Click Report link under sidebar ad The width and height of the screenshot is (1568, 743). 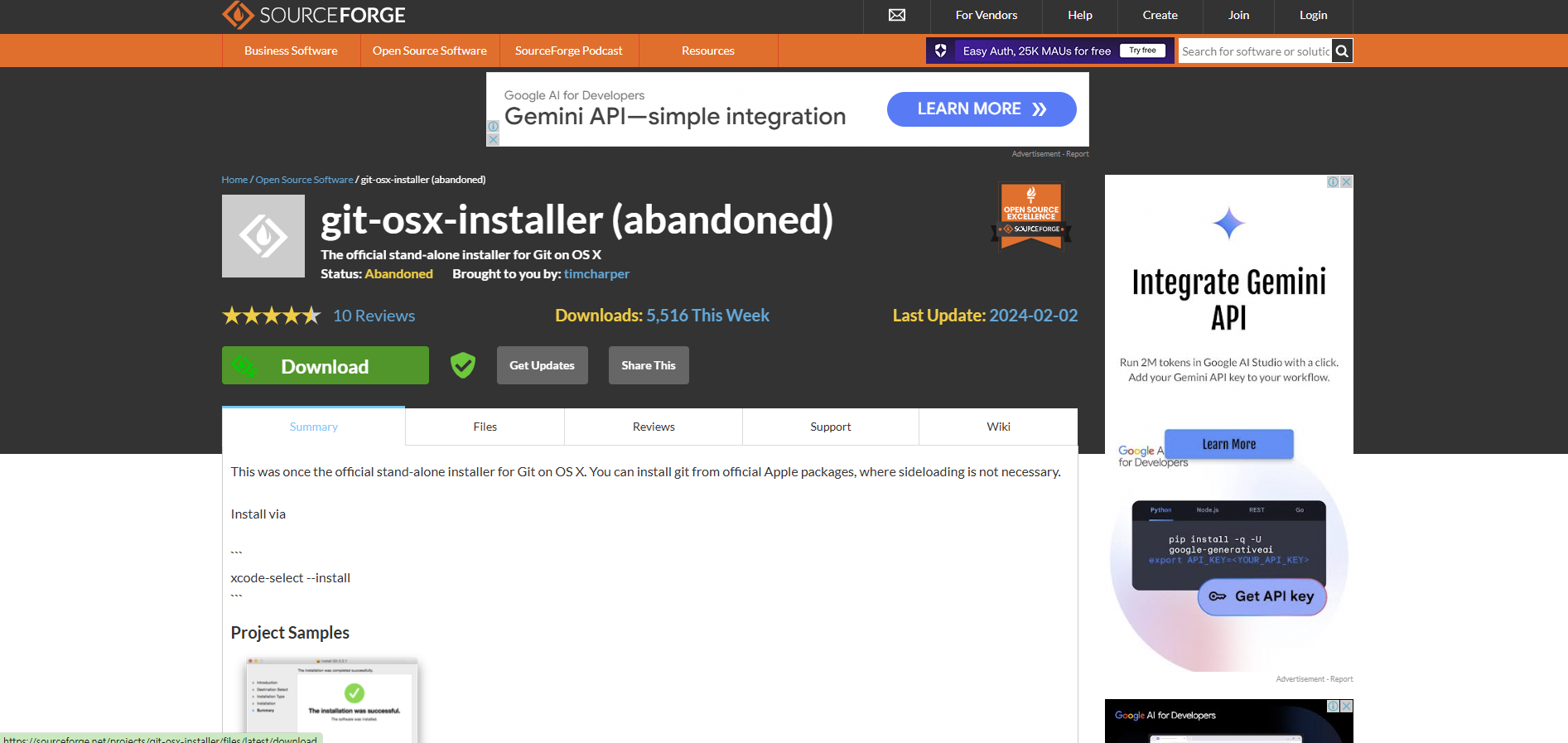(1342, 679)
